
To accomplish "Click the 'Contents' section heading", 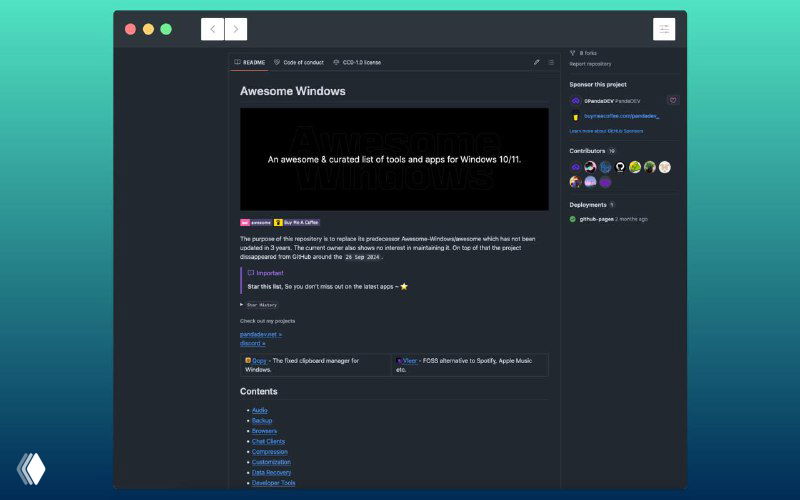I will coord(259,391).
